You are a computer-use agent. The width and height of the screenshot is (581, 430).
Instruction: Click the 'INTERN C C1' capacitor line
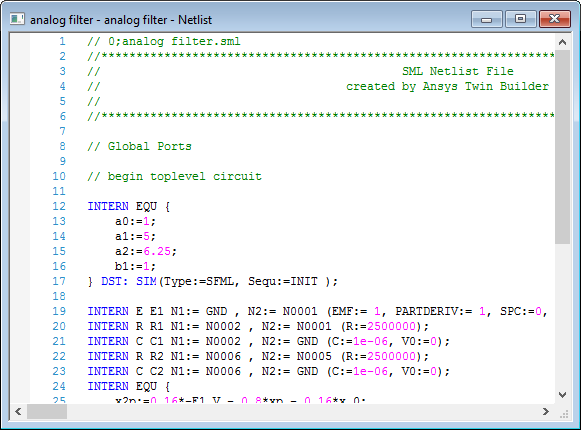click(x=268, y=341)
